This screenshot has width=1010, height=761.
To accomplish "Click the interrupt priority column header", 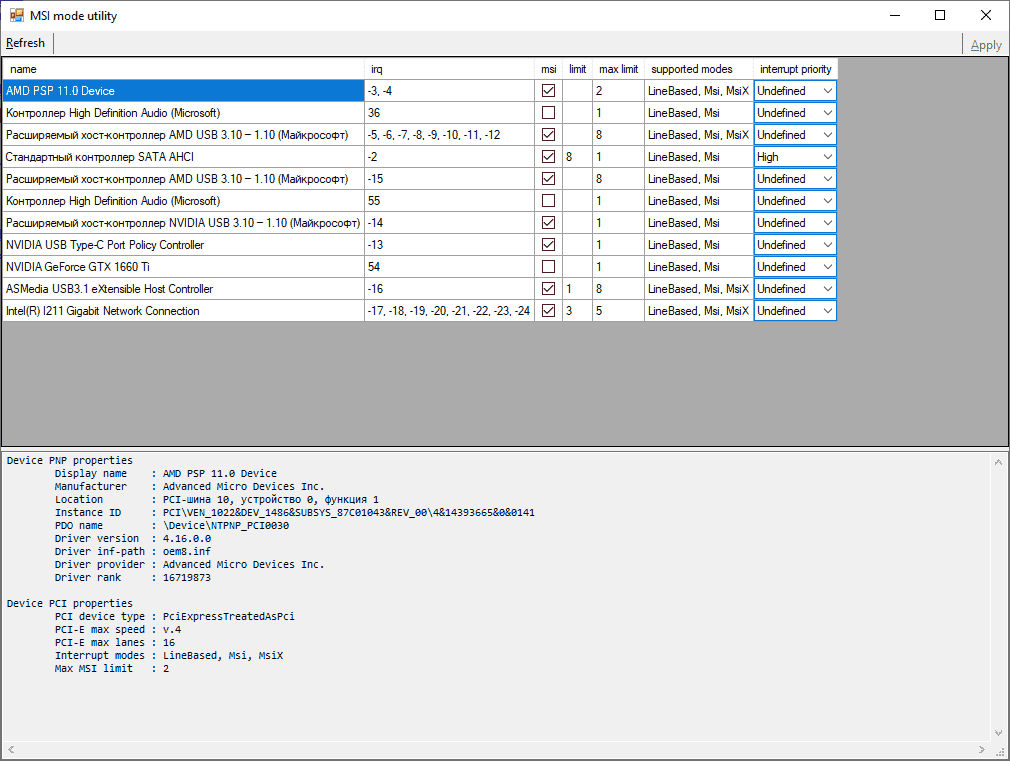I will coord(796,69).
